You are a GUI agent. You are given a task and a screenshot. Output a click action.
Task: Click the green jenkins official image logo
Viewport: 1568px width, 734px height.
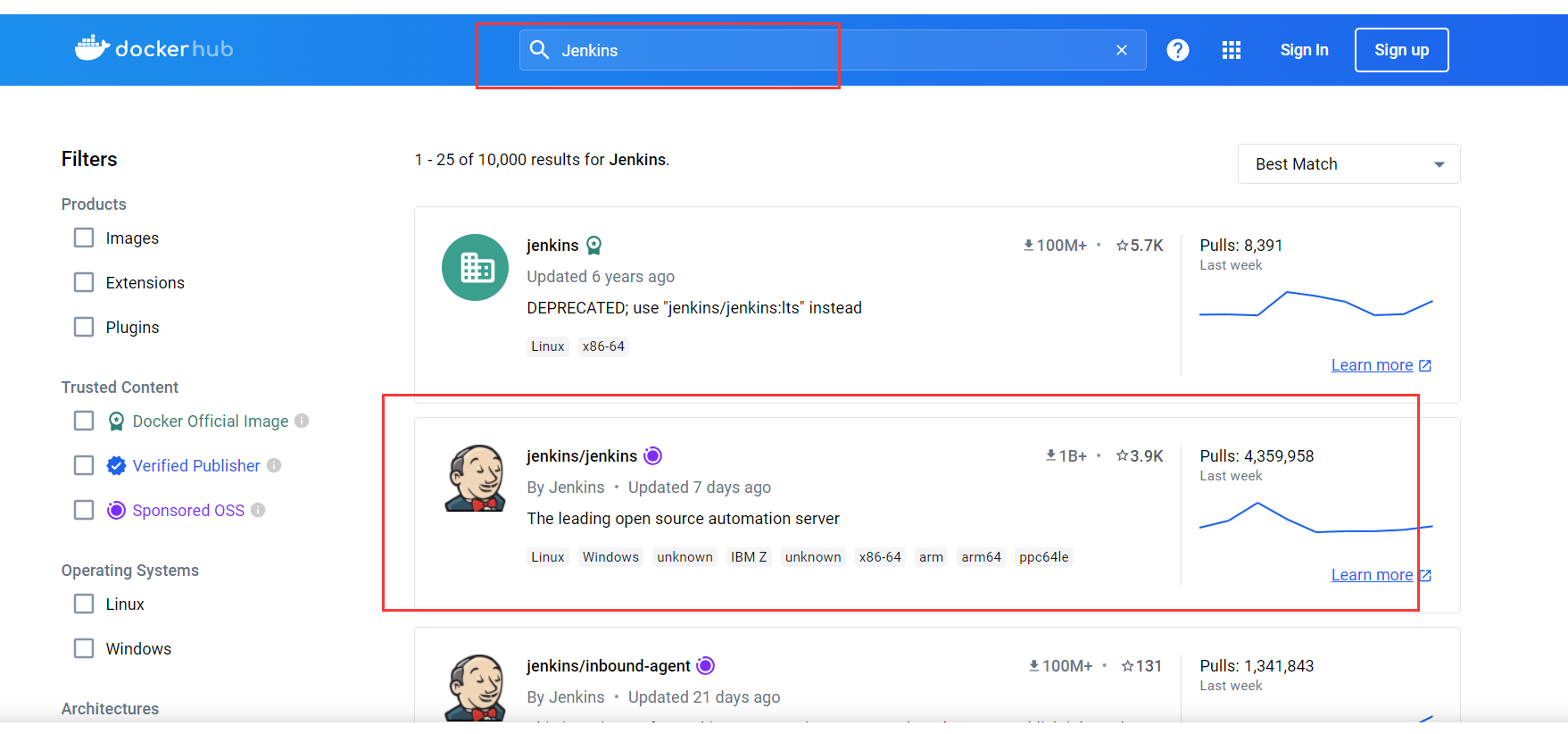[x=475, y=267]
